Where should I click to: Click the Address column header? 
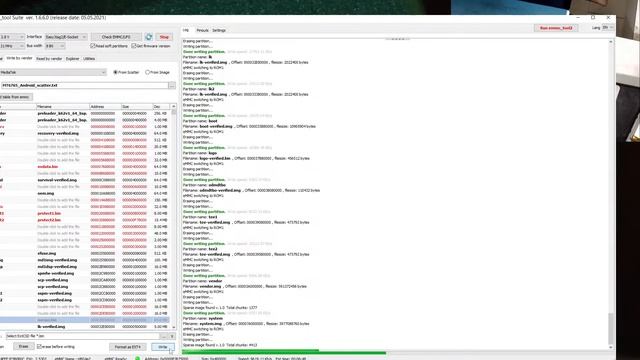coord(105,107)
